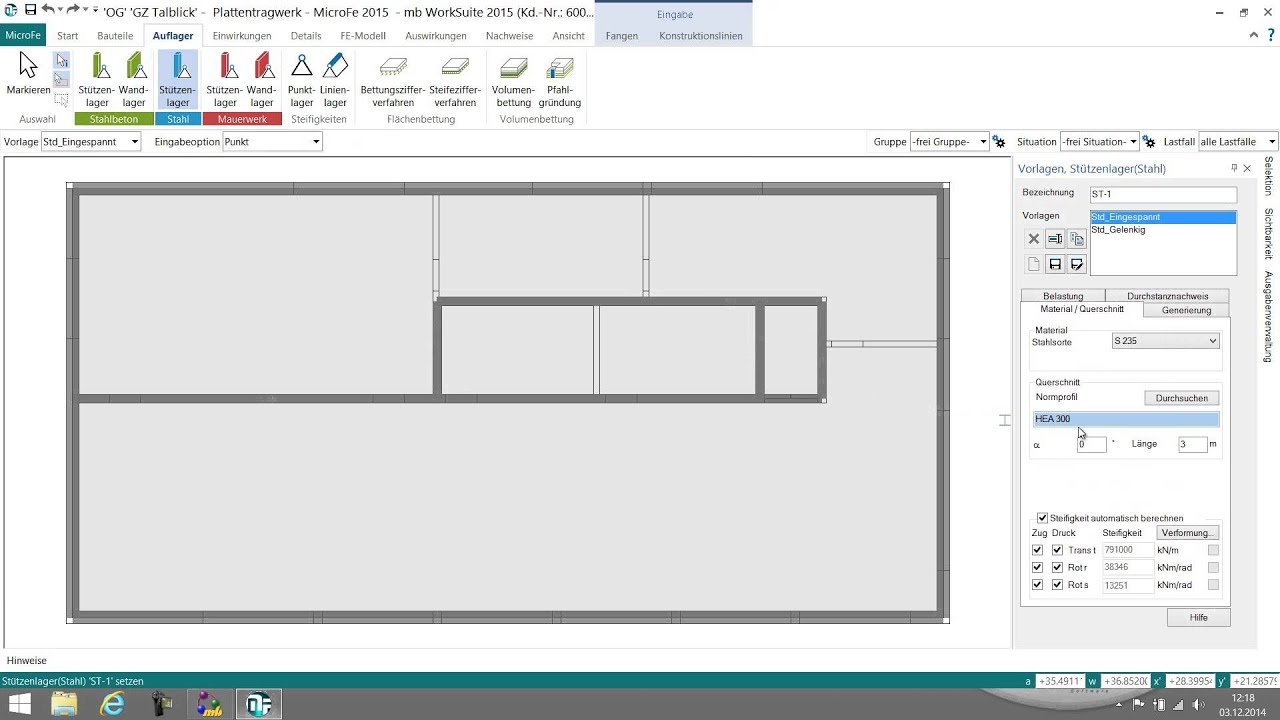Switch to the Generierung panel tab
Screen dimensions: 1280x720
(x=1187, y=310)
